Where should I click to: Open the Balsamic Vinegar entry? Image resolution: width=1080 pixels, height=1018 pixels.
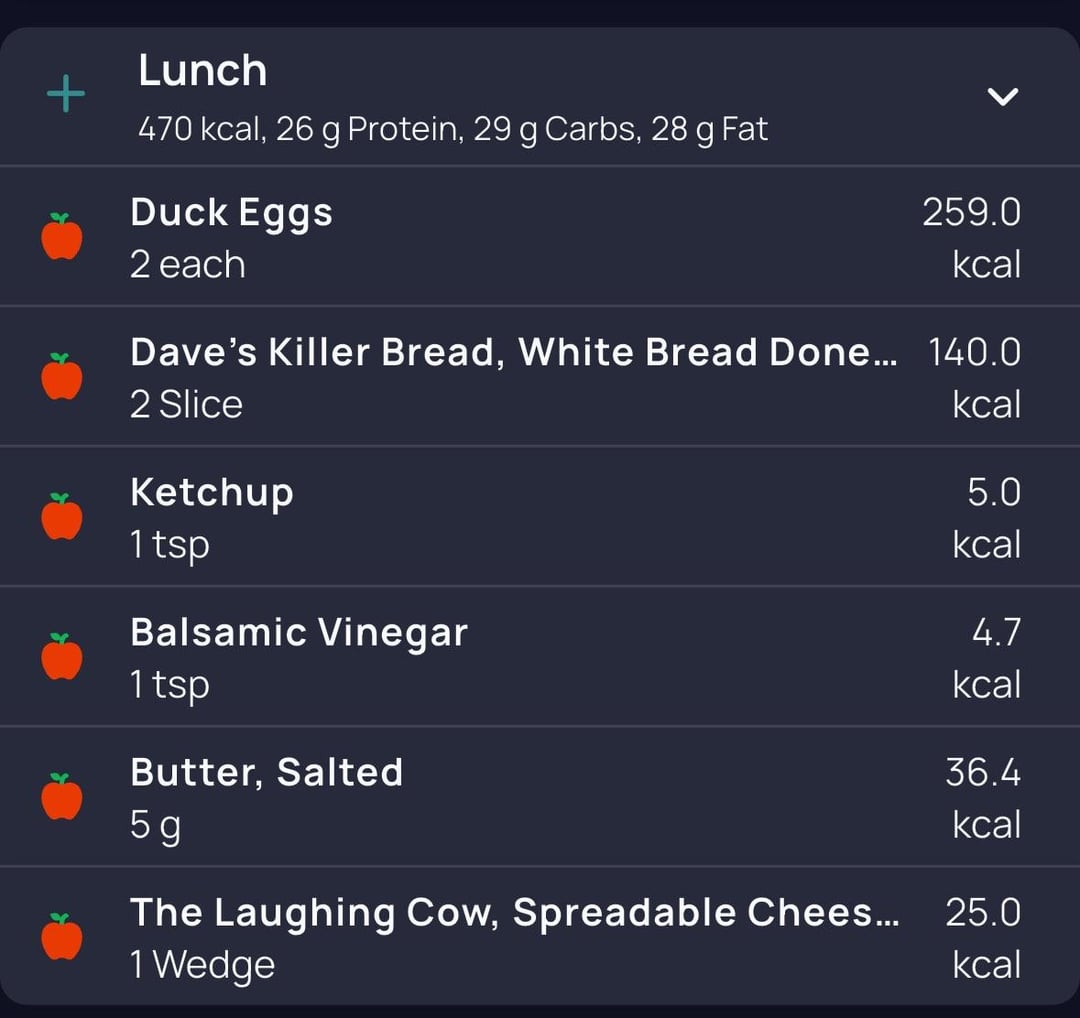[299, 633]
